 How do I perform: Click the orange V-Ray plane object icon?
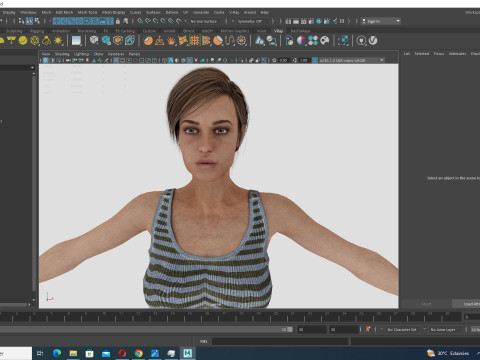click(160, 41)
